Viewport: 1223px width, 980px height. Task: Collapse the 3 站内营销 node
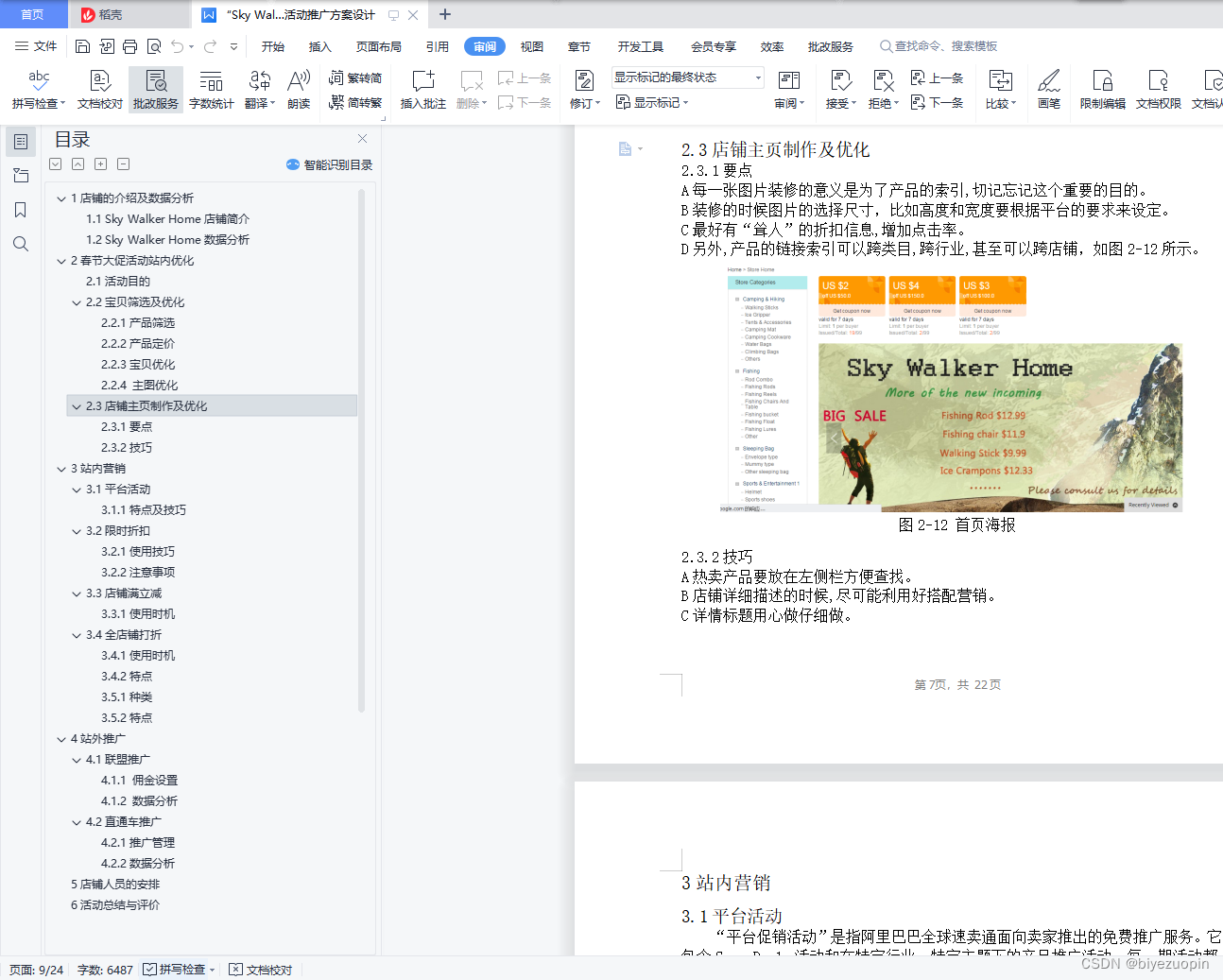pyautogui.click(x=61, y=469)
